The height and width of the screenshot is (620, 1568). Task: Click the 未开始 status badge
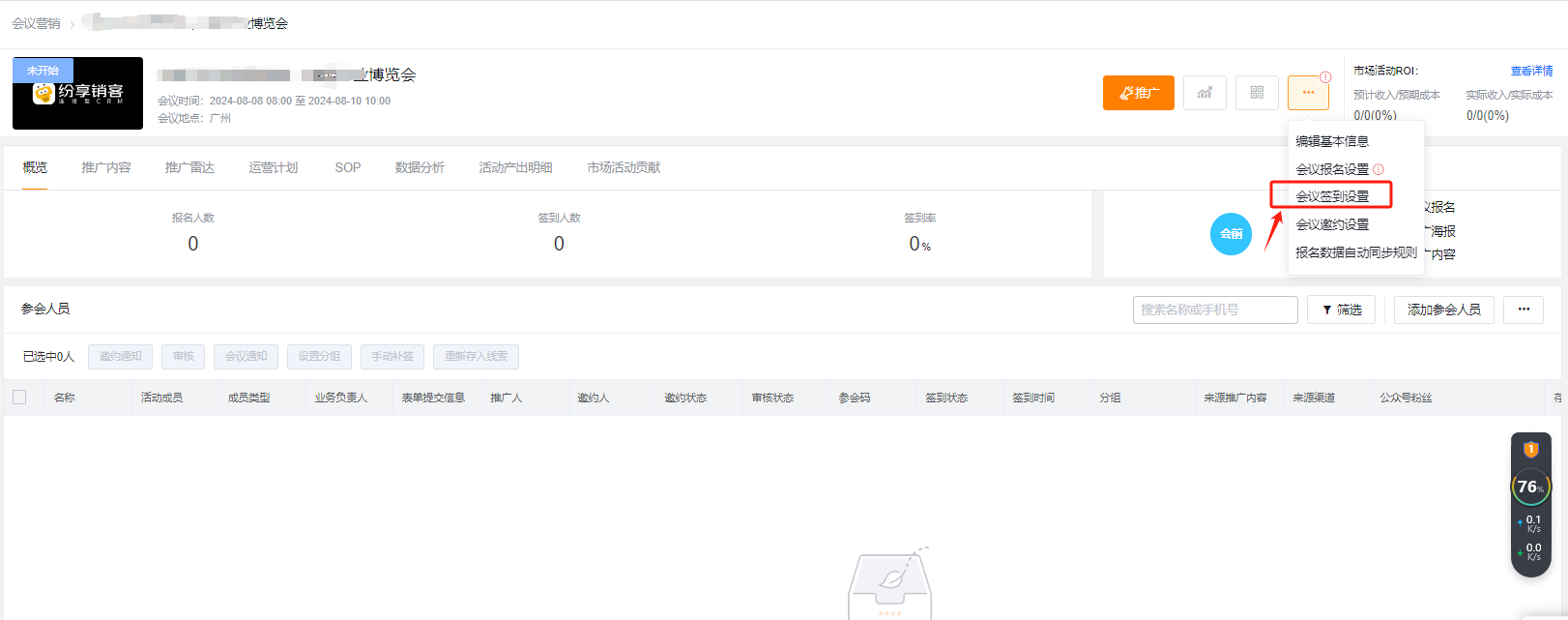click(x=43, y=71)
